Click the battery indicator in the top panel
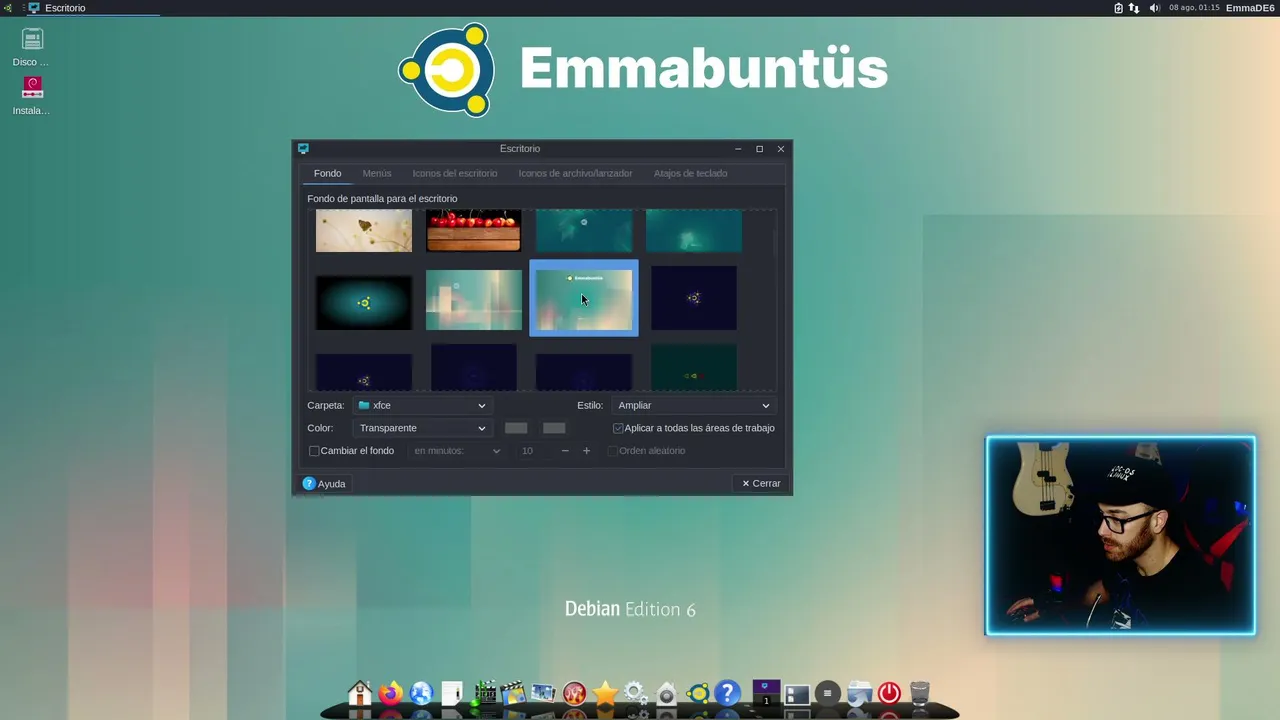 click(x=1119, y=8)
